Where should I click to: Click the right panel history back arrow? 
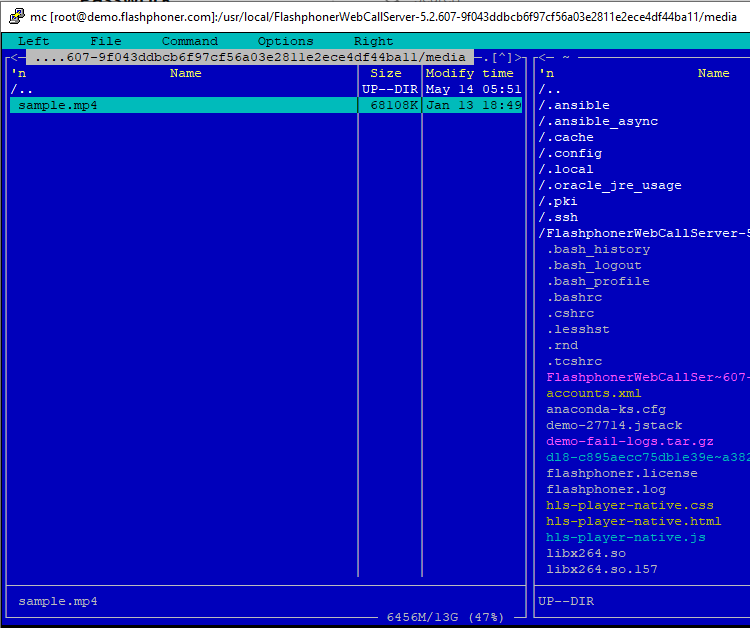click(x=543, y=57)
